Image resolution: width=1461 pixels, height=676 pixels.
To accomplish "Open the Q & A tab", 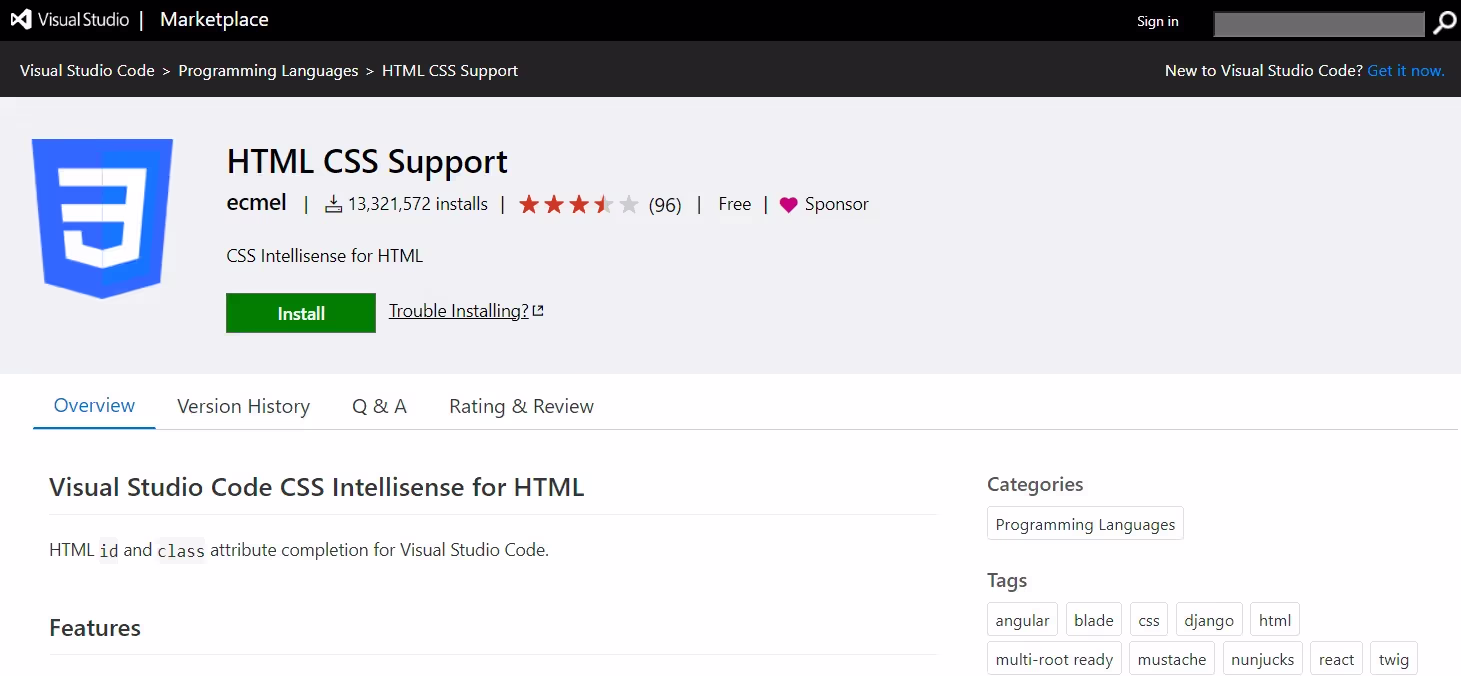I will point(379,406).
